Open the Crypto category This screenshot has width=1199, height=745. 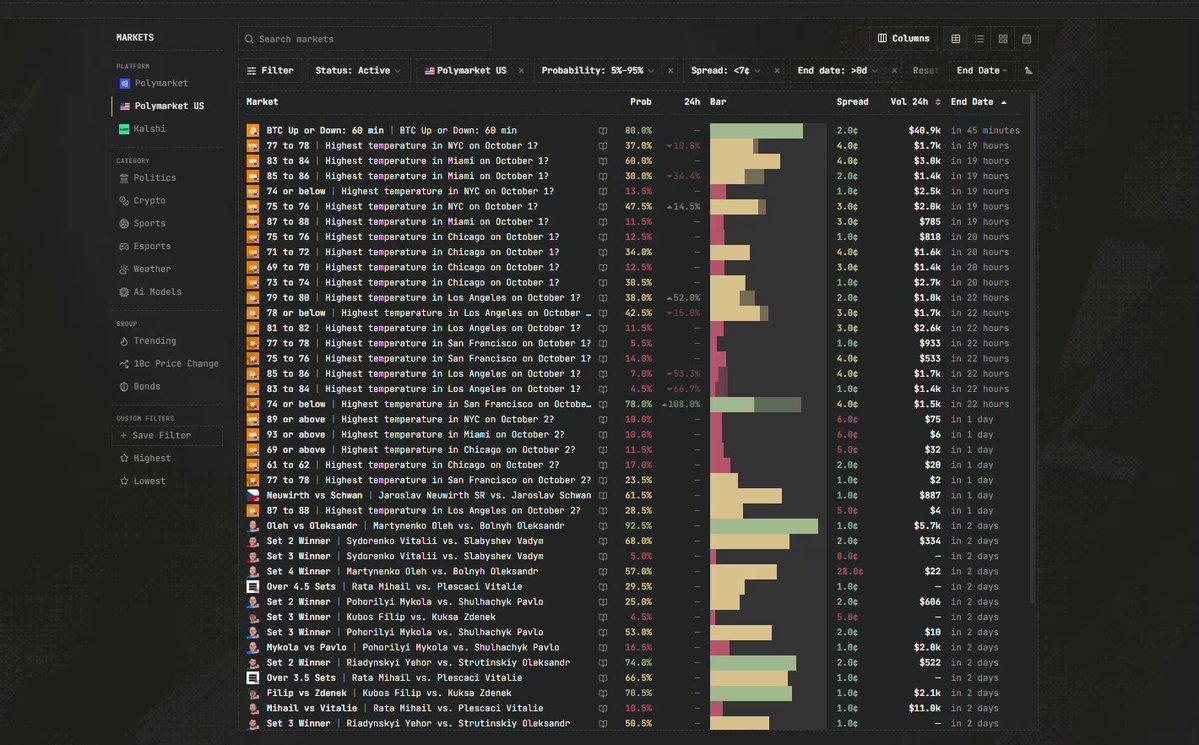[142, 201]
